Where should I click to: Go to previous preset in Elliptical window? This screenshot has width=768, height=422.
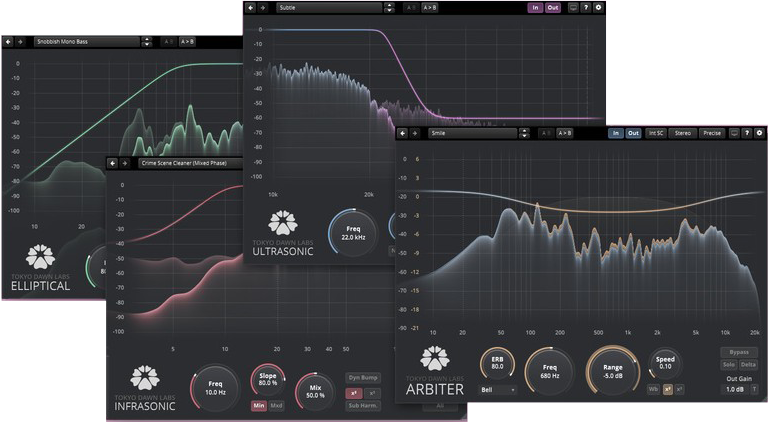(x=8, y=42)
